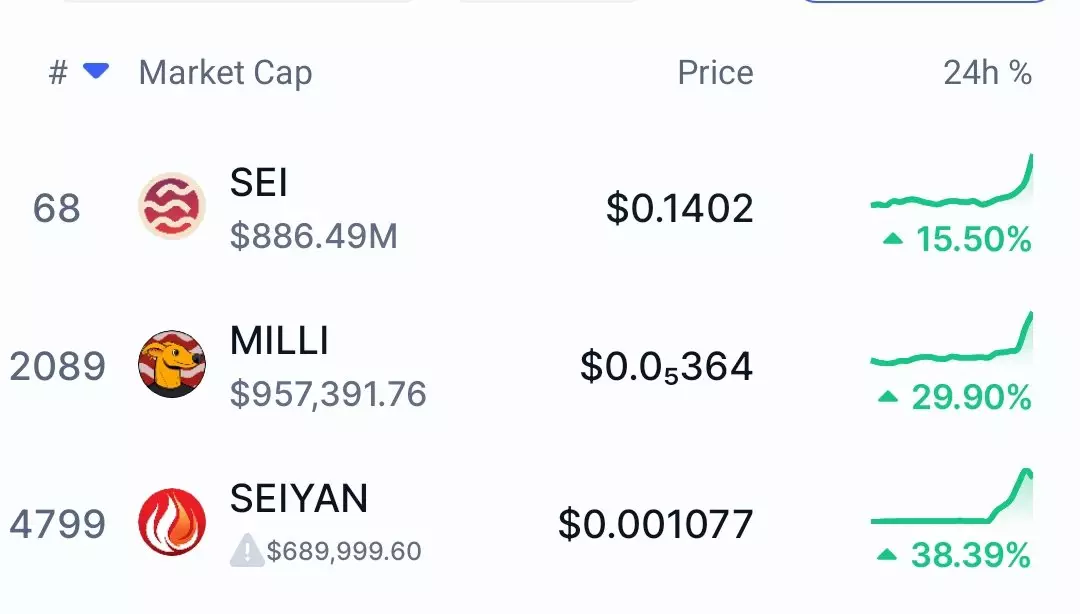
Task: Toggle the blue rank sort arrow
Action: pyautogui.click(x=96, y=71)
